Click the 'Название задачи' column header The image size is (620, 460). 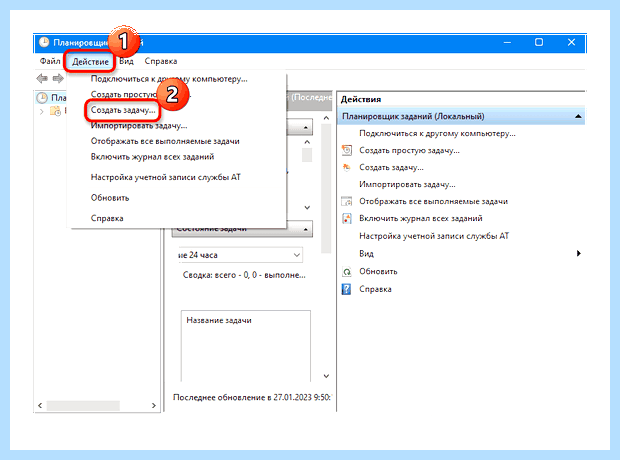pyautogui.click(x=219, y=320)
